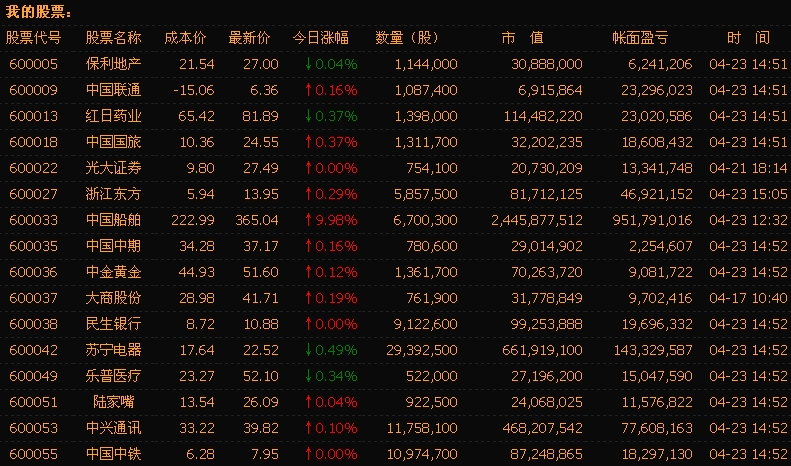Click the 468,207,542 market value cell
Screen dimensions: 791x466
[x=543, y=429]
